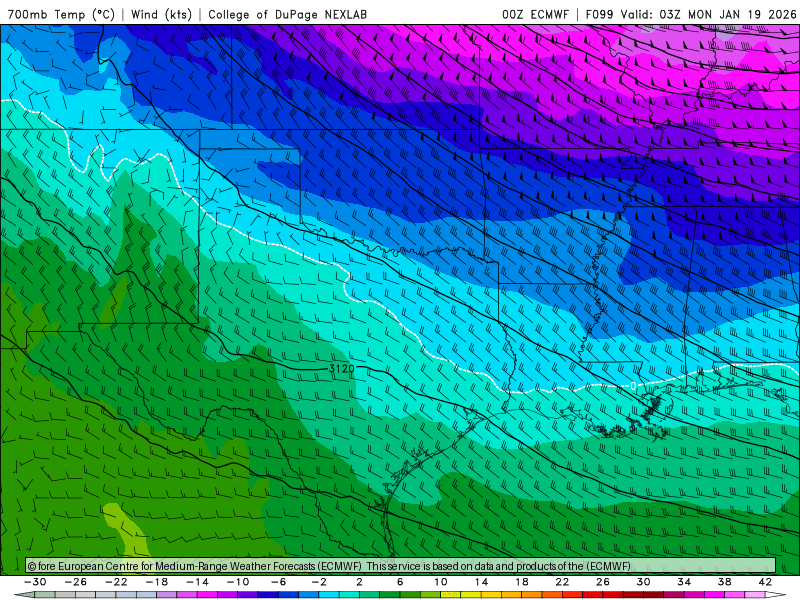Click the "−10" colorbar value
The height and width of the screenshot is (600, 800).
pyautogui.click(x=238, y=582)
